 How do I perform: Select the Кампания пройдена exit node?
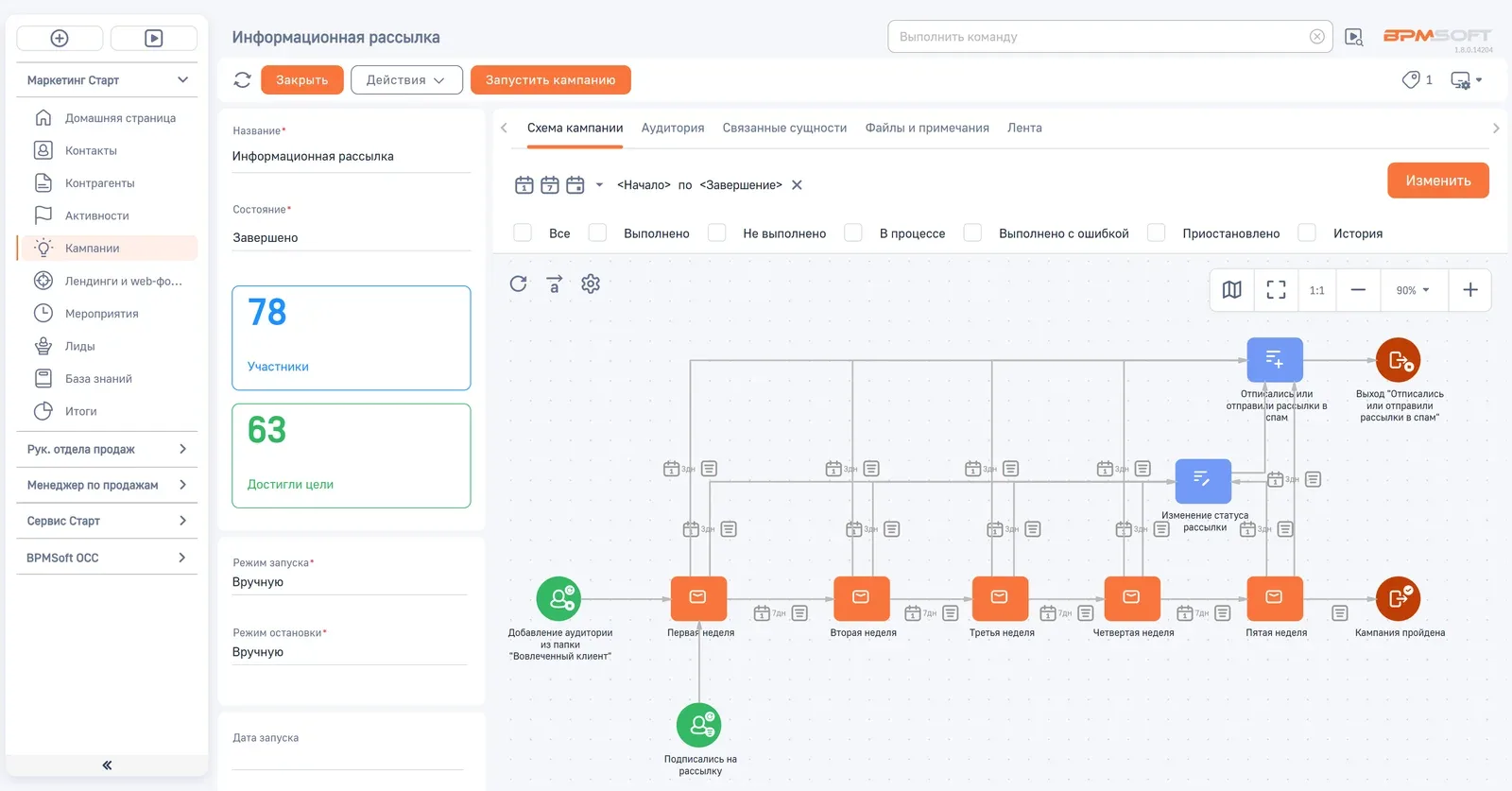coord(1398,598)
